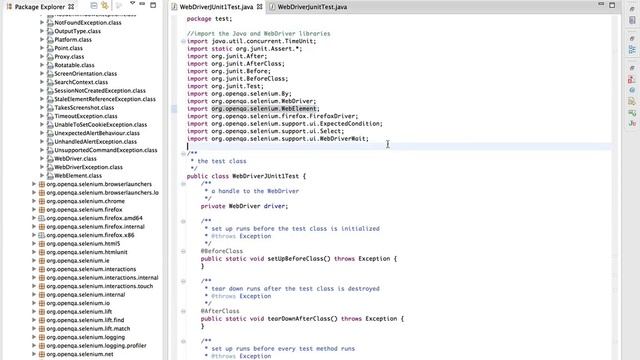Maximize the editor area
The image size is (640, 360).
(x=612, y=5)
